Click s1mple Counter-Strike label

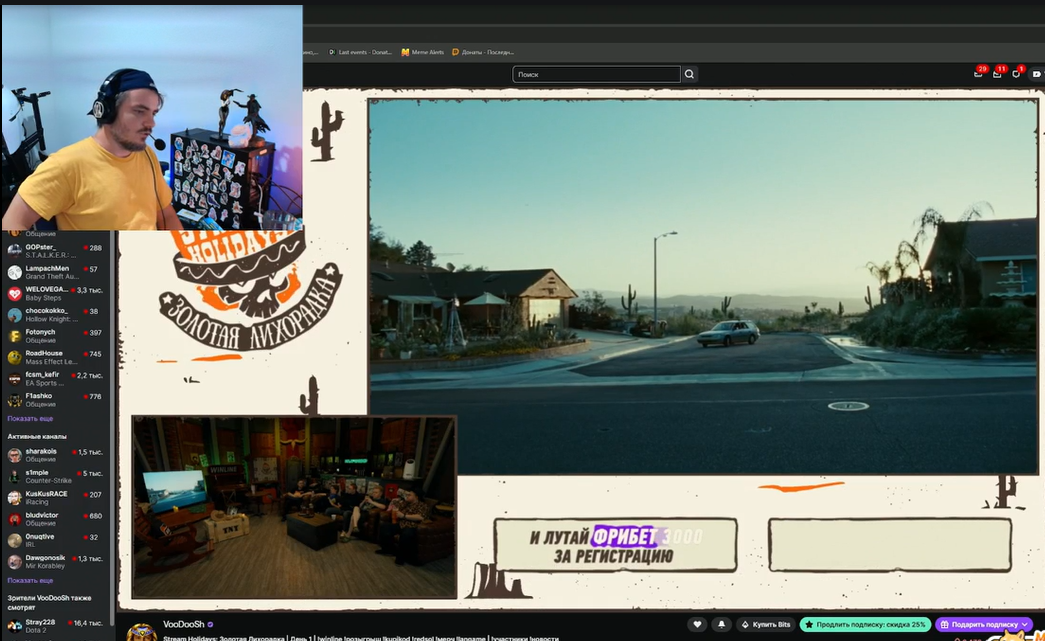[x=49, y=480]
